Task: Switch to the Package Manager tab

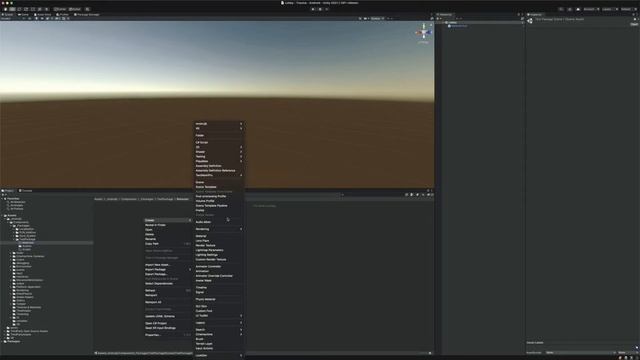Action: coord(87,14)
